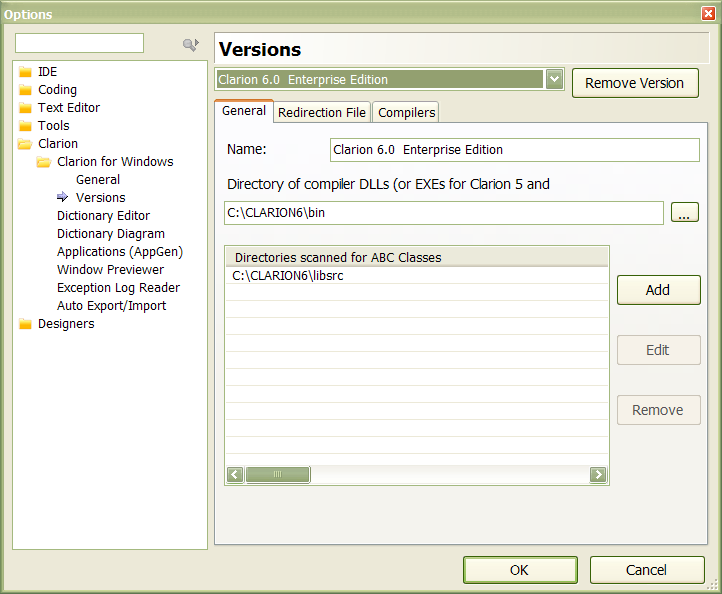Viewport: 722px width, 594px height.
Task: Click Add to add an ABC directory
Action: [x=658, y=290]
